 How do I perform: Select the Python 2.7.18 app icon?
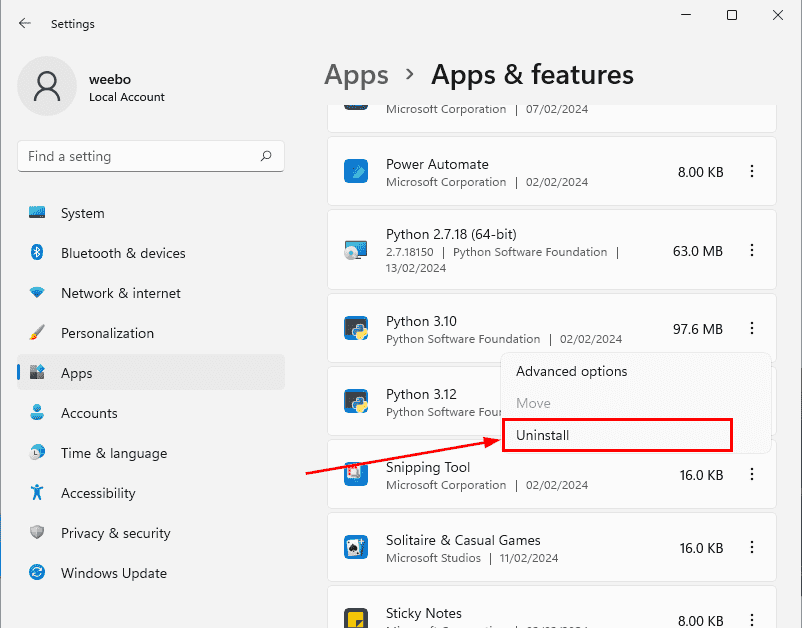point(356,249)
